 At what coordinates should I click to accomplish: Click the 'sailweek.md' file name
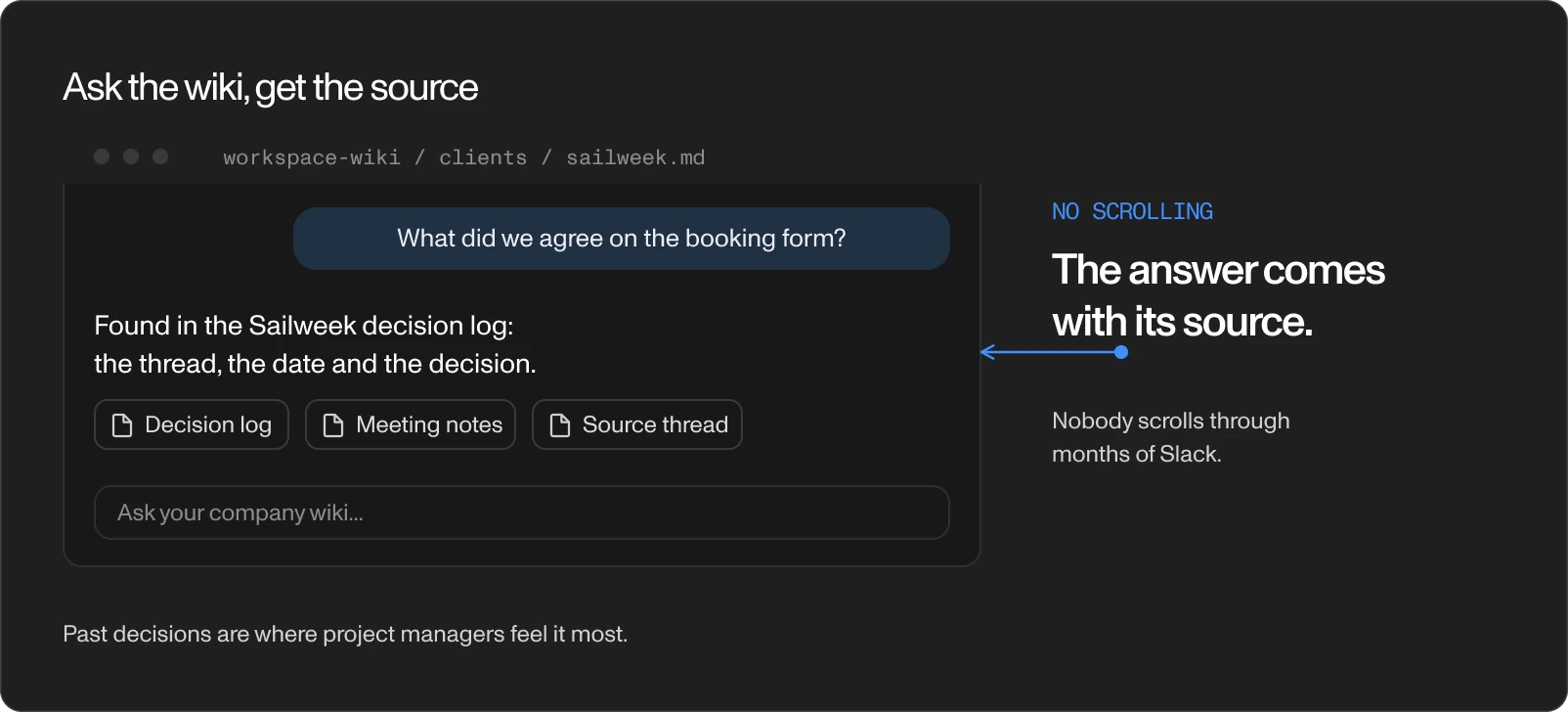pyautogui.click(x=635, y=157)
